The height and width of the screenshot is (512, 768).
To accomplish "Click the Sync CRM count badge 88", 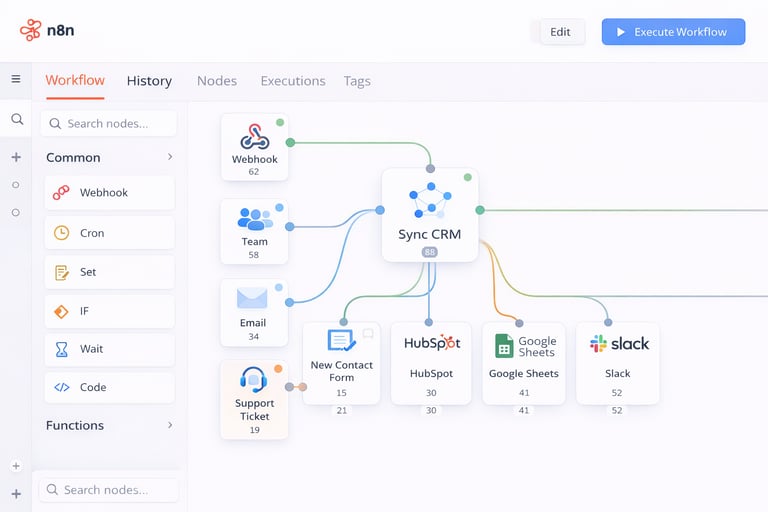I will (x=430, y=252).
